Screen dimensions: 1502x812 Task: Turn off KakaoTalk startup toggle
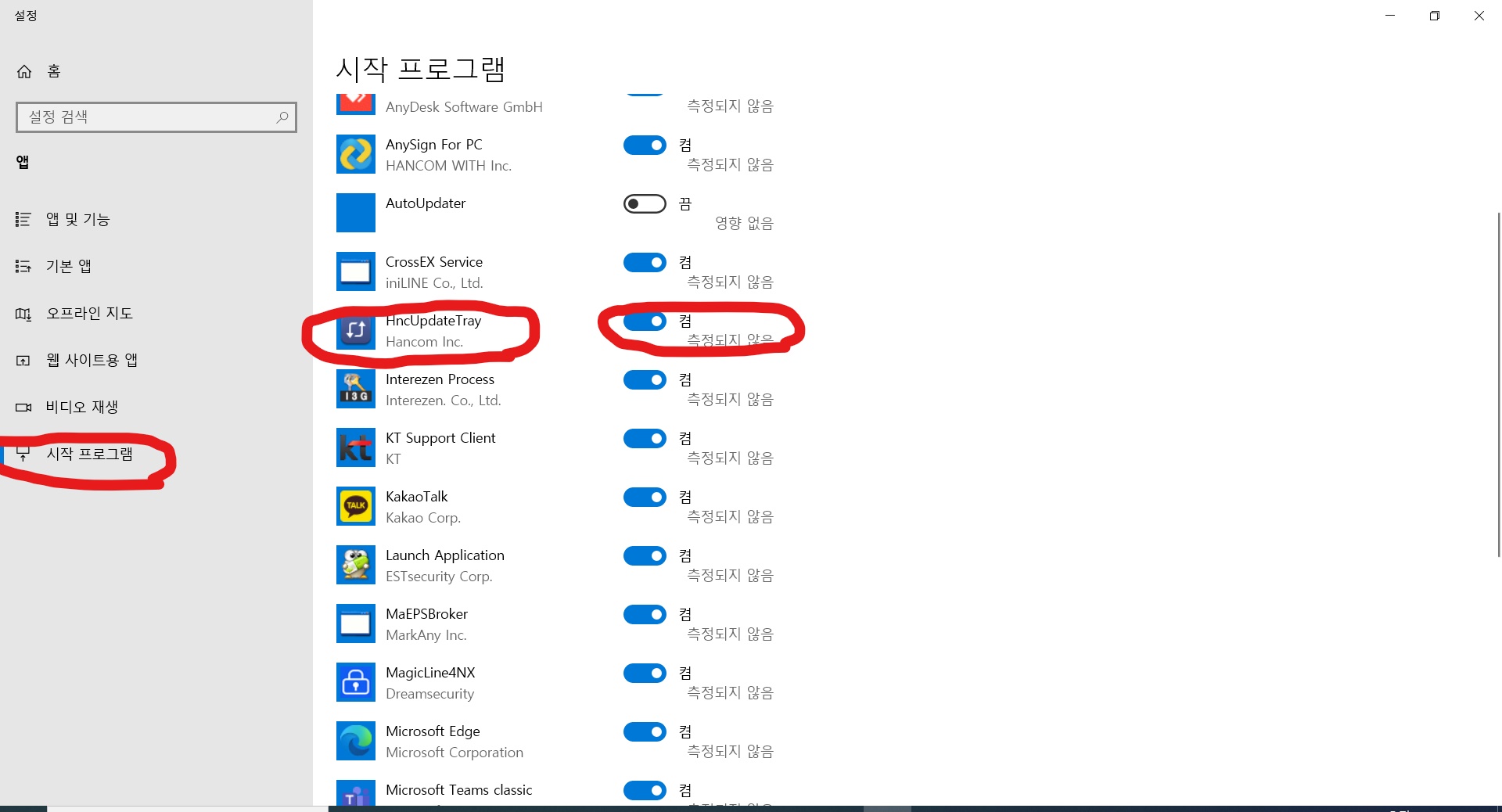645,497
